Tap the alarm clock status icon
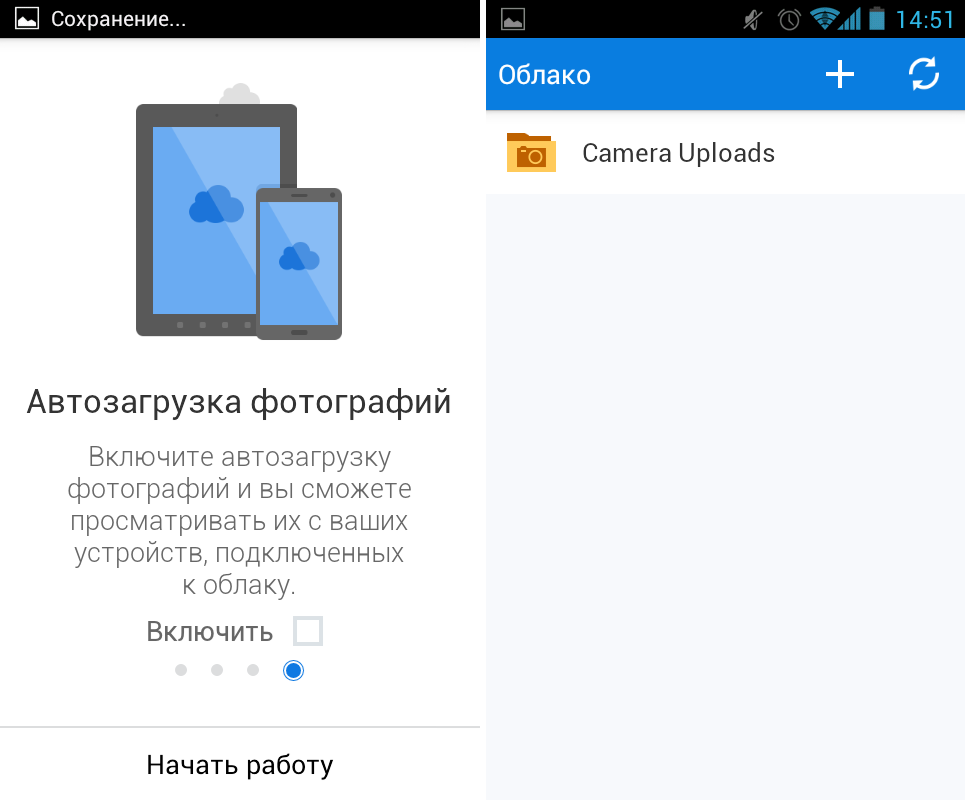 [789, 19]
